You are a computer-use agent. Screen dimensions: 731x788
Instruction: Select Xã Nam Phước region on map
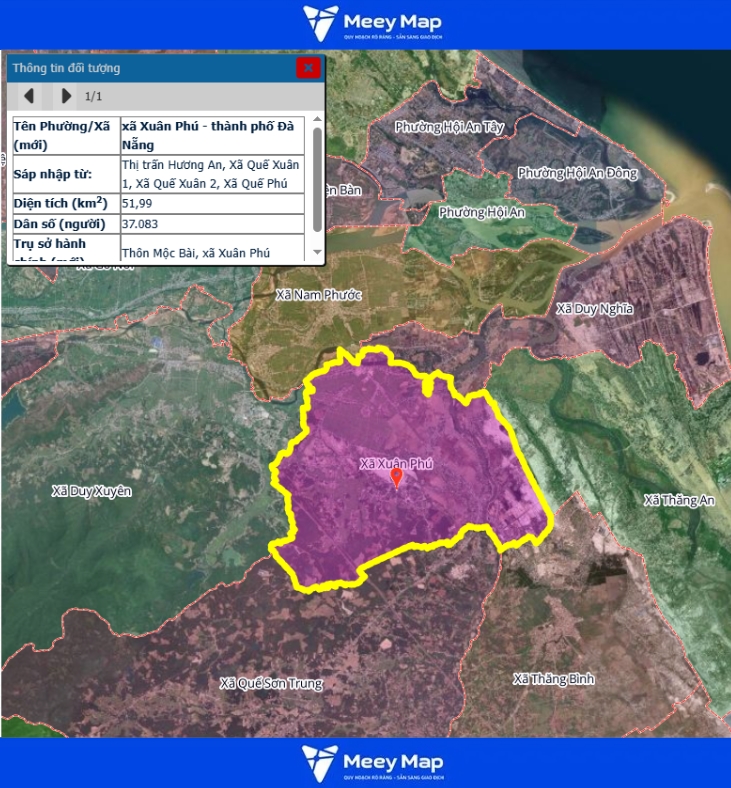point(318,294)
